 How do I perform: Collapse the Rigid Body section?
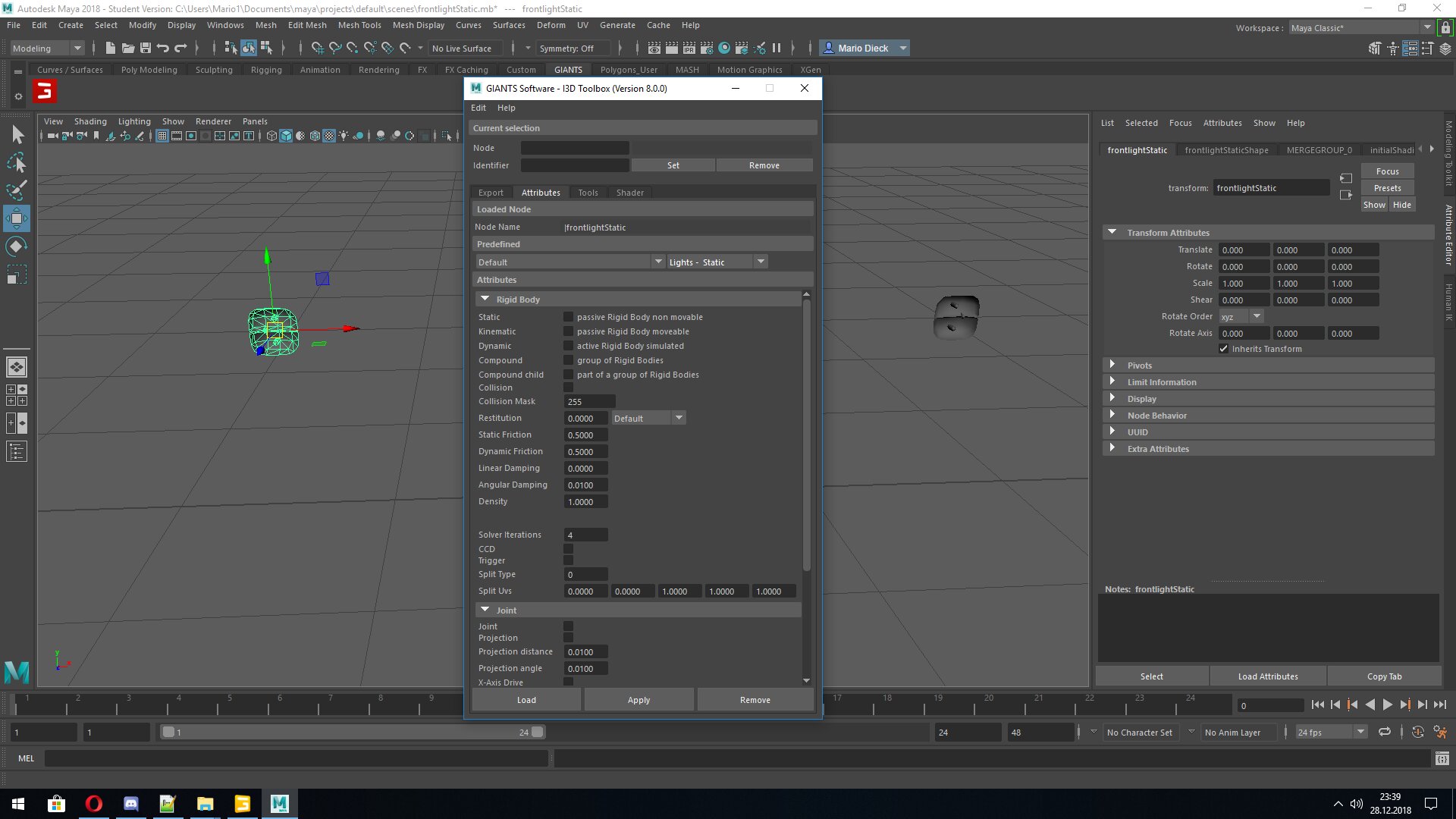[x=485, y=300]
